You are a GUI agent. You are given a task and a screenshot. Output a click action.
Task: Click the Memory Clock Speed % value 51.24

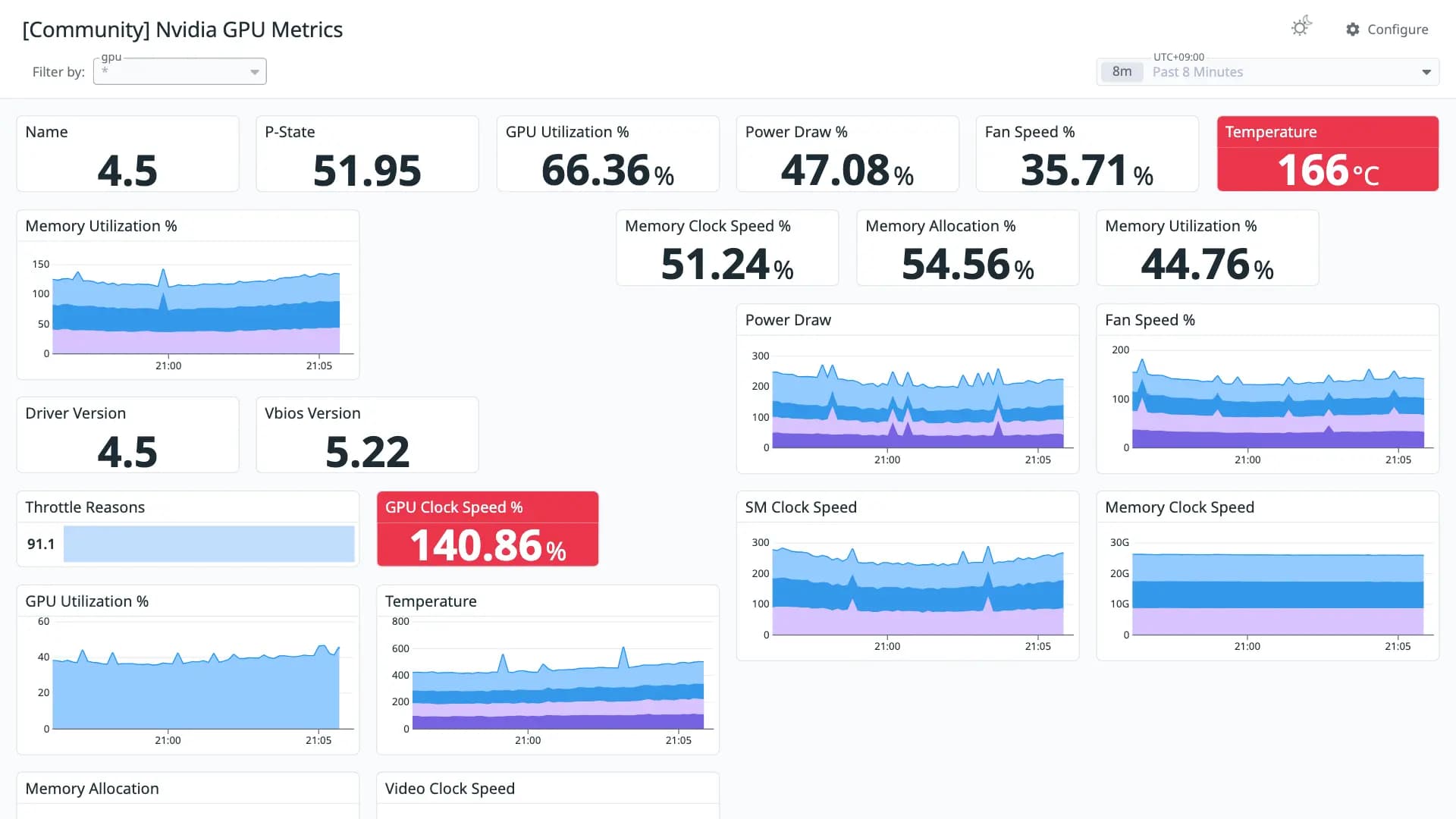pos(727,264)
